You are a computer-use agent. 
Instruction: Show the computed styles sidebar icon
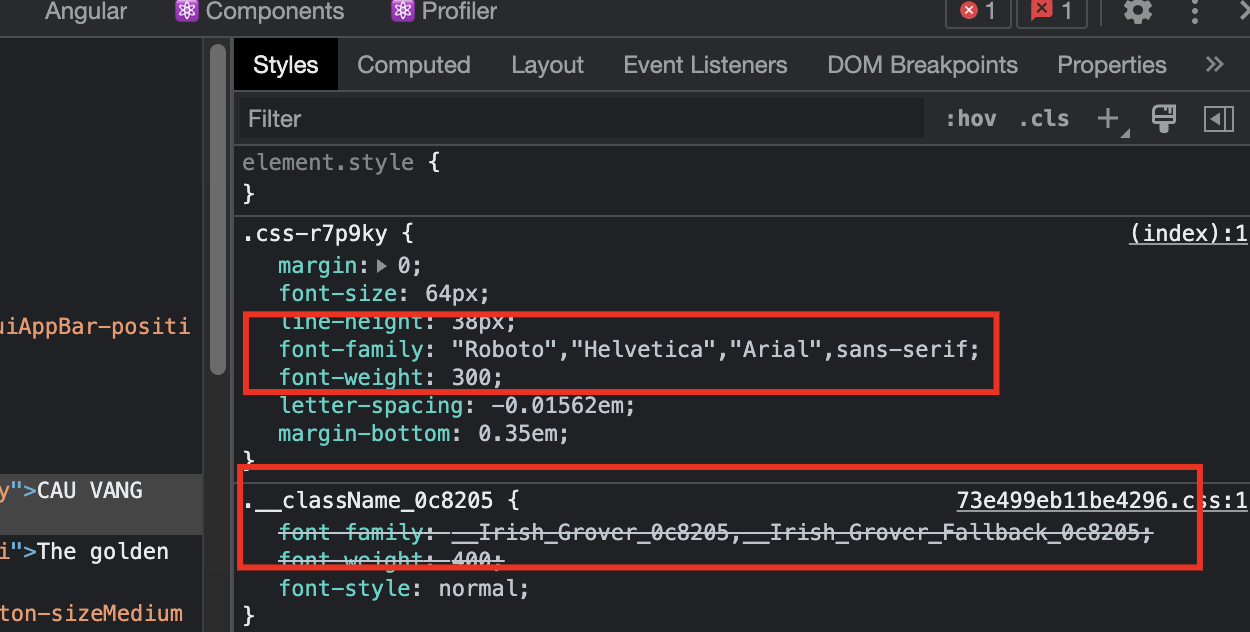(x=1218, y=118)
